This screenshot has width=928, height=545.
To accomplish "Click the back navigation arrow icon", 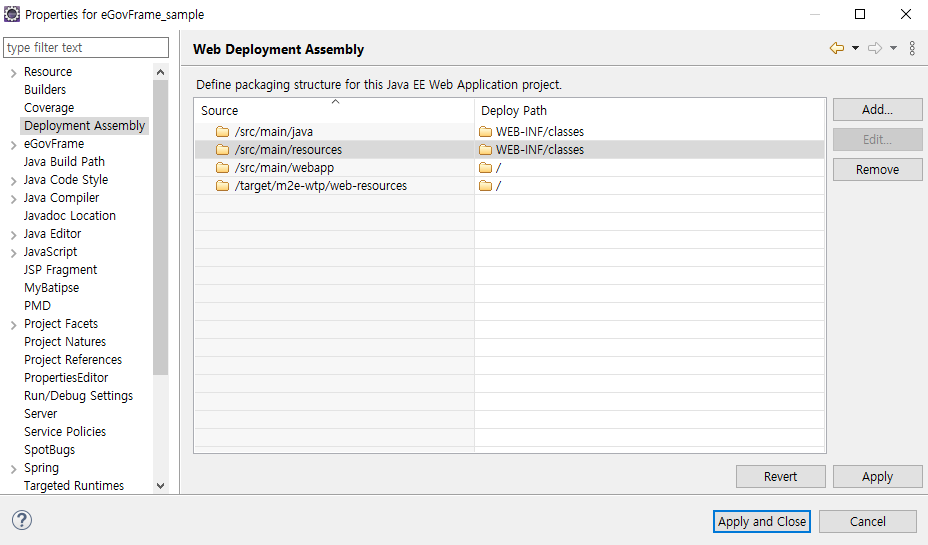I will [x=837, y=48].
